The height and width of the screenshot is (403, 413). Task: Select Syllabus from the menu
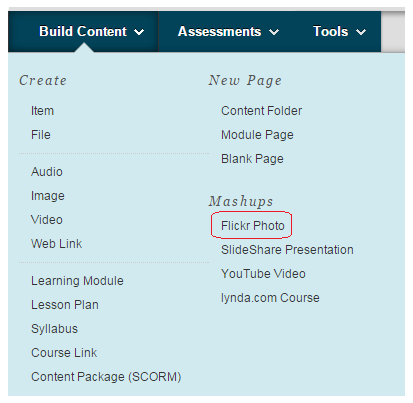pyautogui.click(x=54, y=329)
